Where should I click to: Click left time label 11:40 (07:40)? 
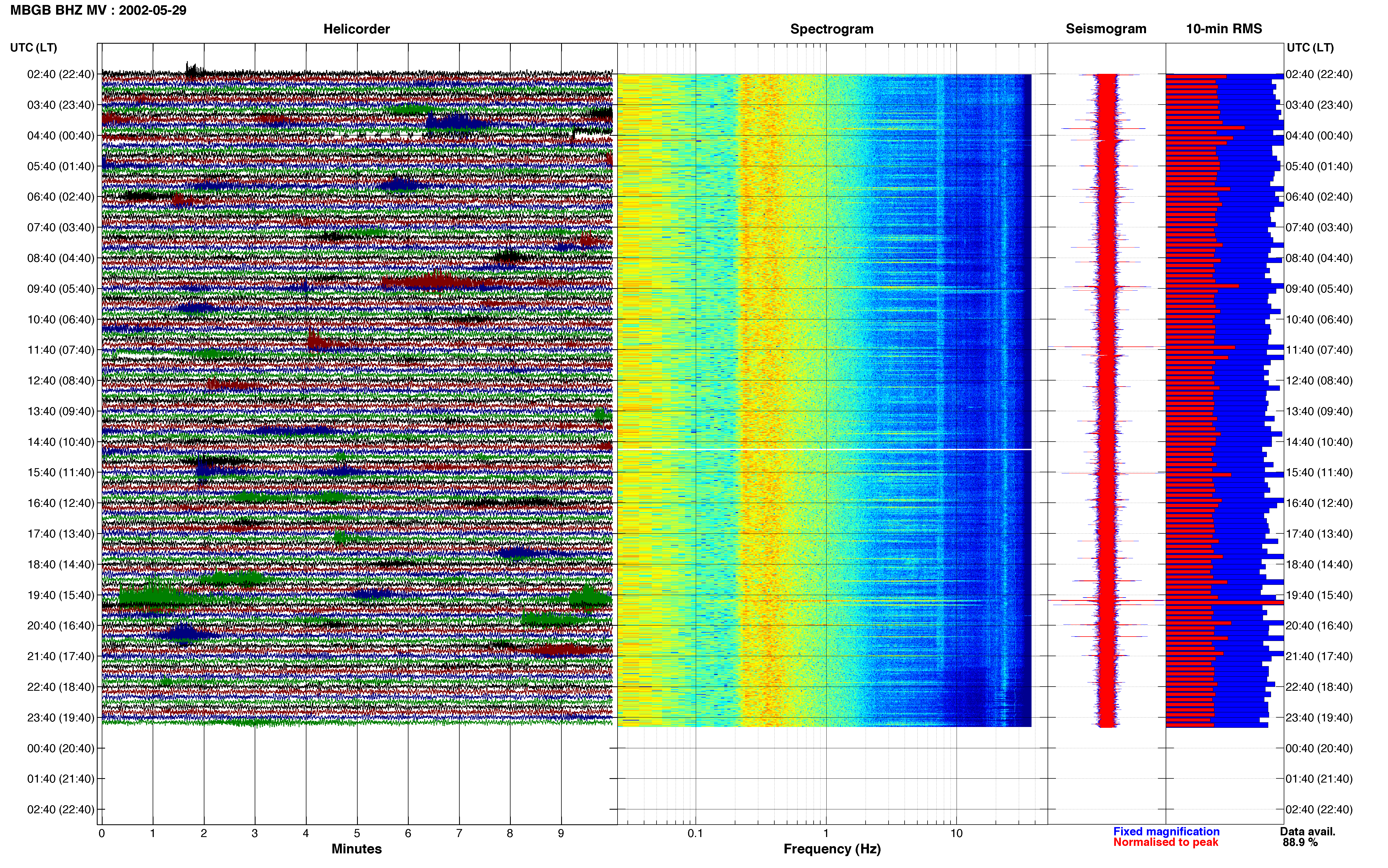(61, 350)
